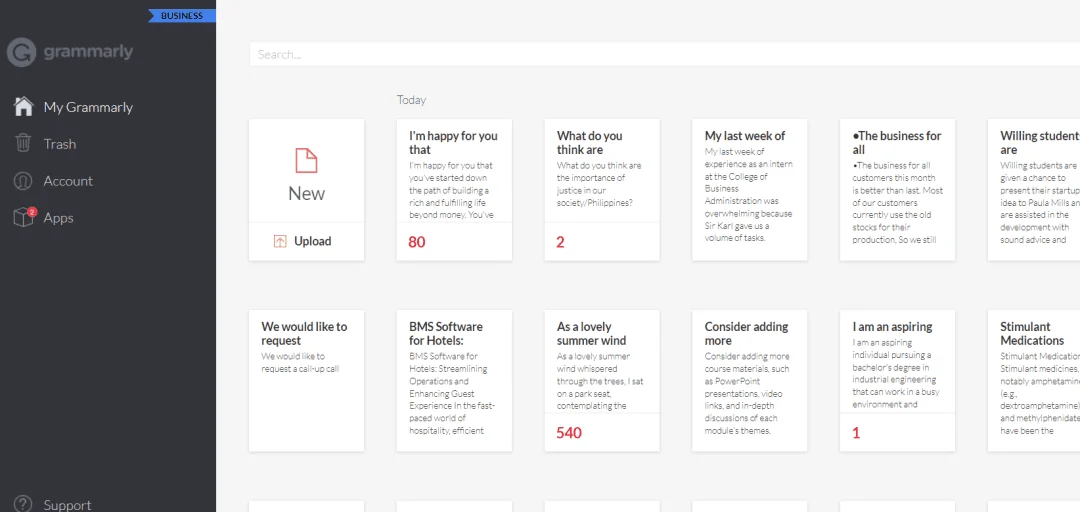Click the Support question mark icon
1080x512 pixels.
click(23, 504)
